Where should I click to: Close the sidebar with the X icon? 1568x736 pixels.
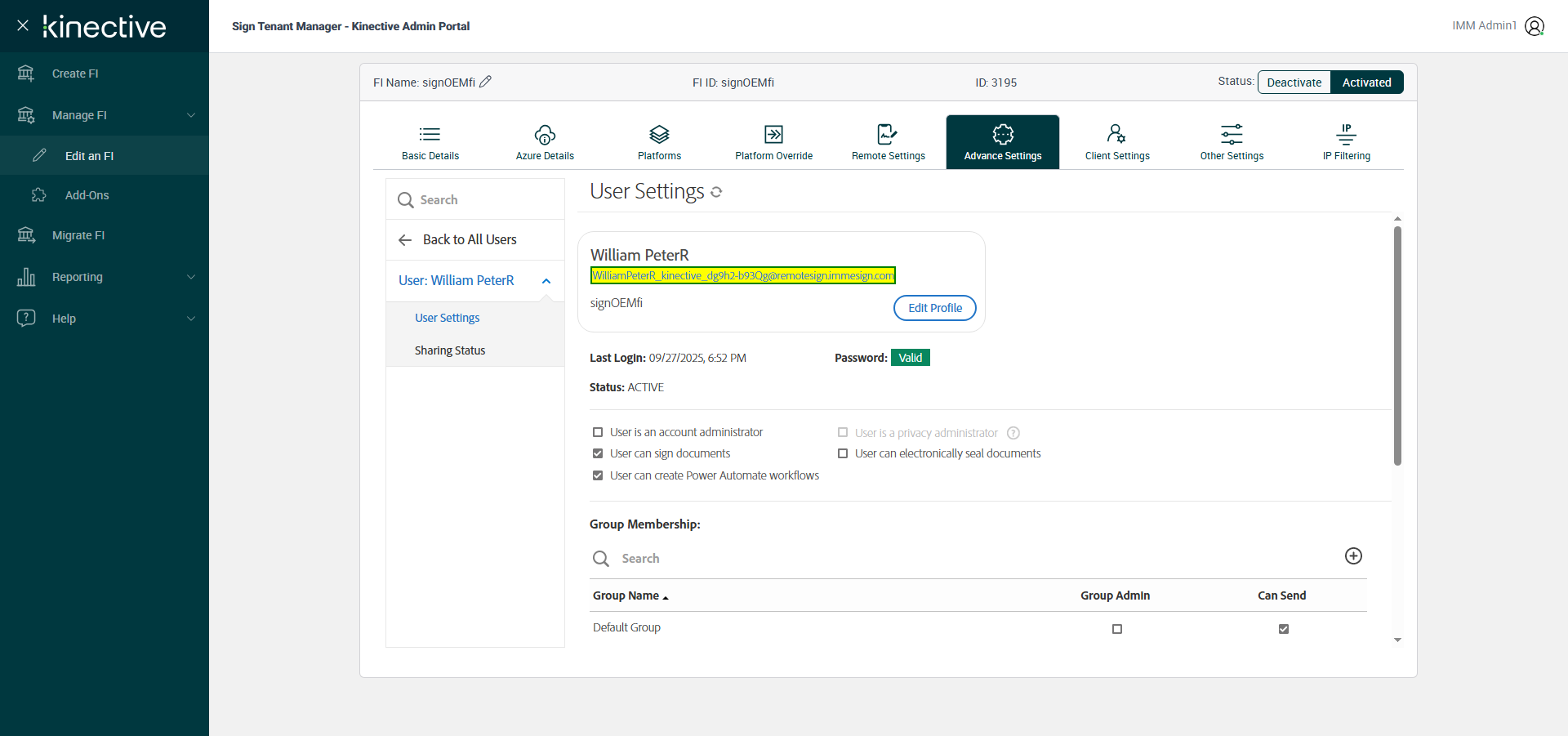(x=23, y=25)
